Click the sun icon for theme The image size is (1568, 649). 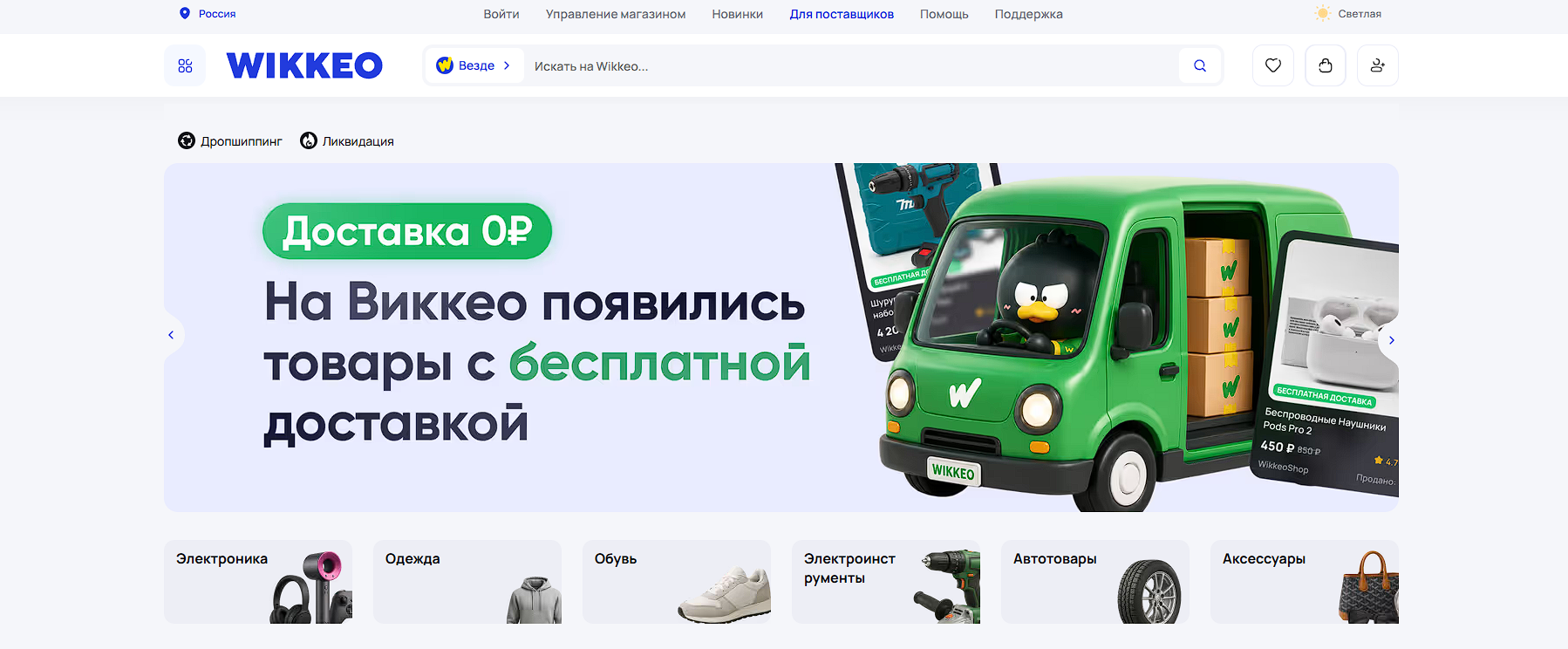point(1323,13)
